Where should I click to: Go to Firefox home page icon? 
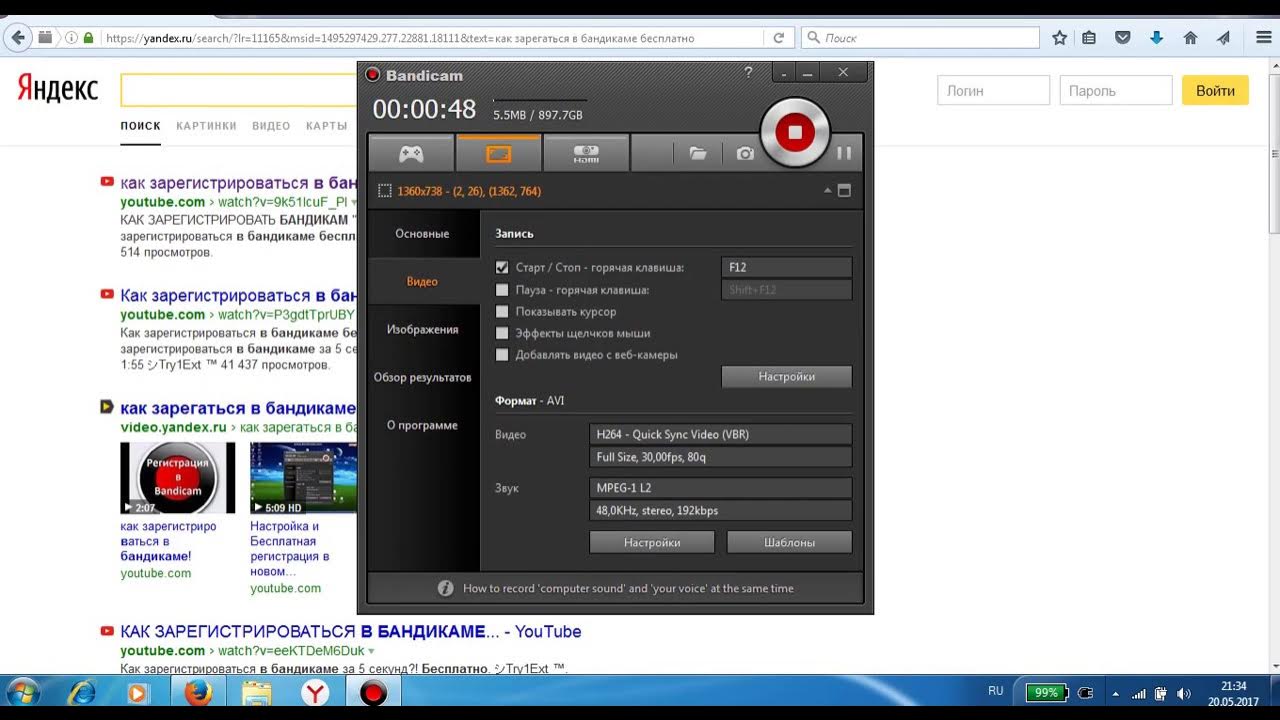[1190, 38]
